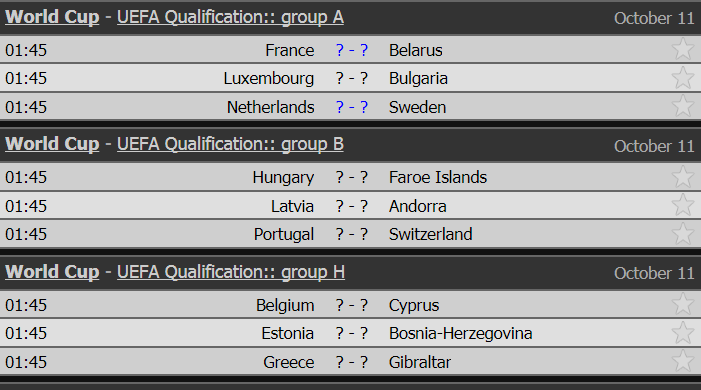Mark Hungary vs Faroe Islands as favorite
This screenshot has height=390, width=701.
pos(683,176)
